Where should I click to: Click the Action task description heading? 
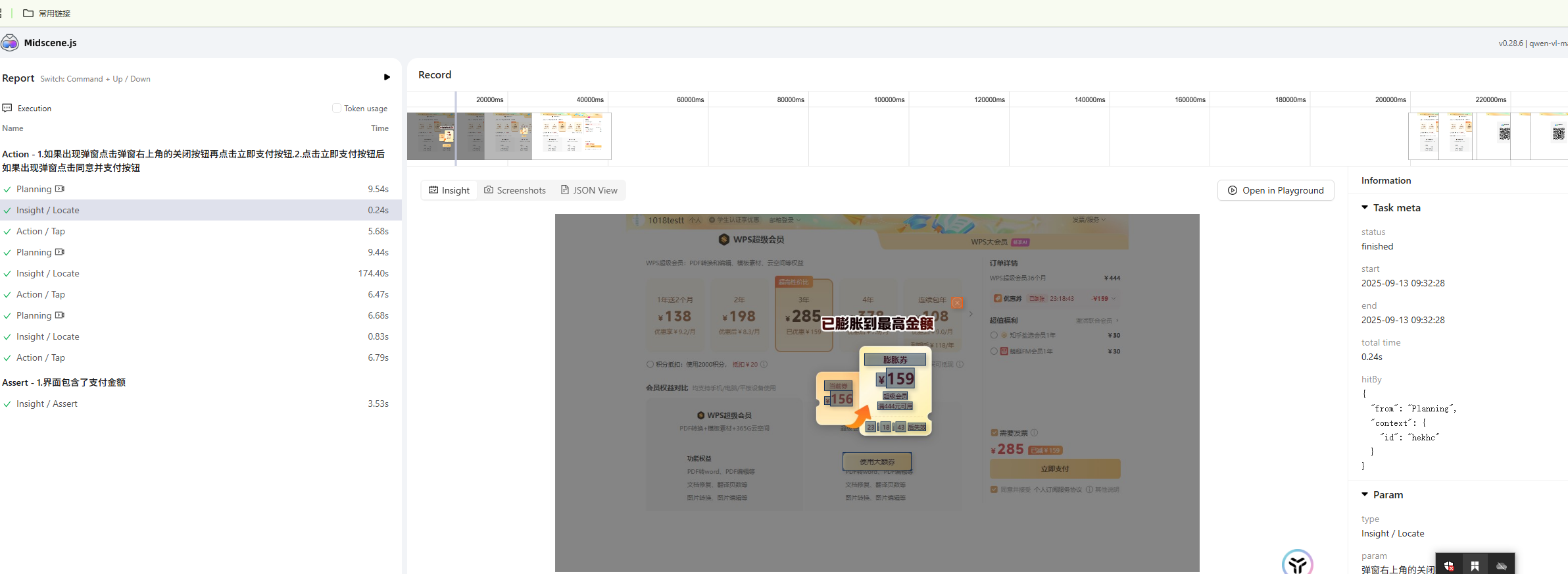click(193, 161)
